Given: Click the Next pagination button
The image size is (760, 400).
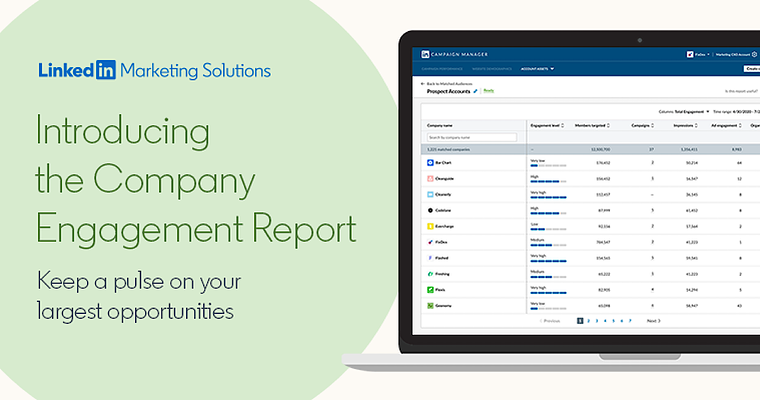Looking at the screenshot, I should [653, 321].
